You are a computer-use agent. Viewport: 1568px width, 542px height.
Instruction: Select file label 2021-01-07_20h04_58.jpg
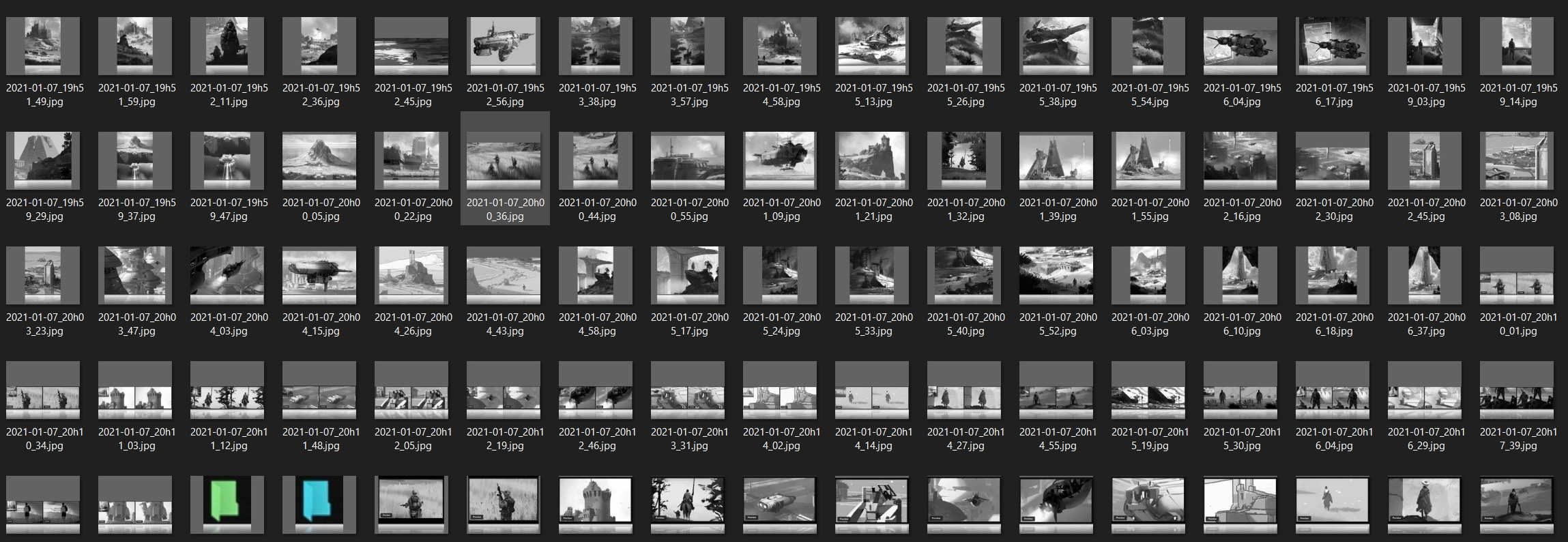pyautogui.click(x=598, y=324)
